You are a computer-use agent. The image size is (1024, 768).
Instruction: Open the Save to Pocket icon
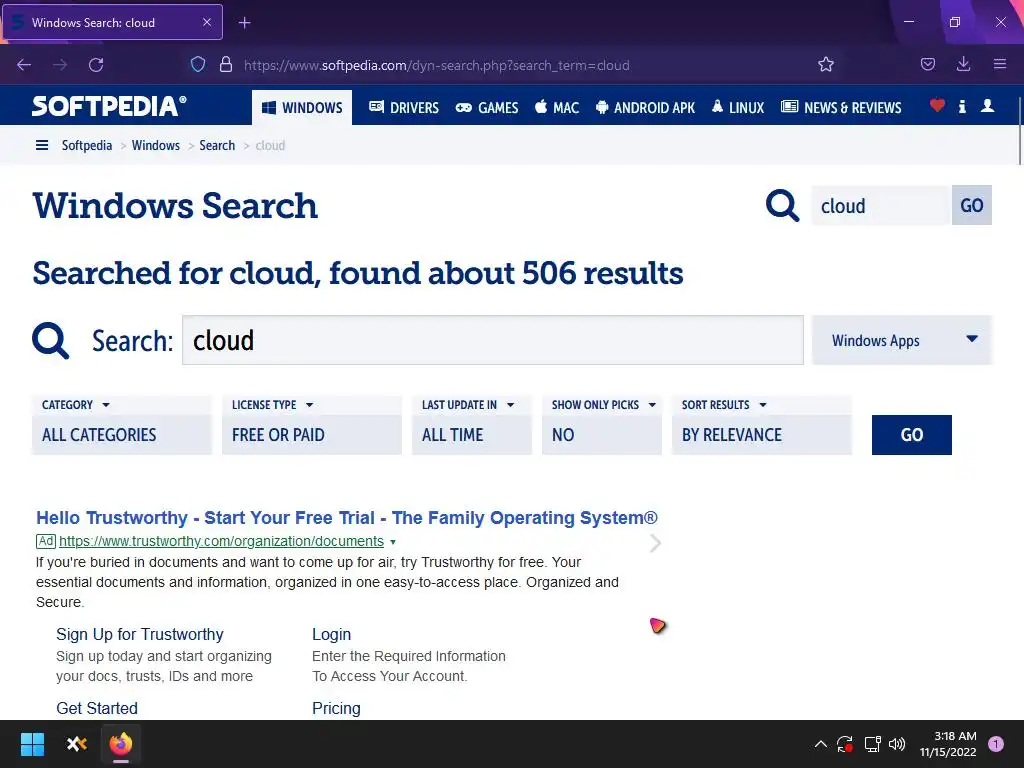[x=927, y=65]
